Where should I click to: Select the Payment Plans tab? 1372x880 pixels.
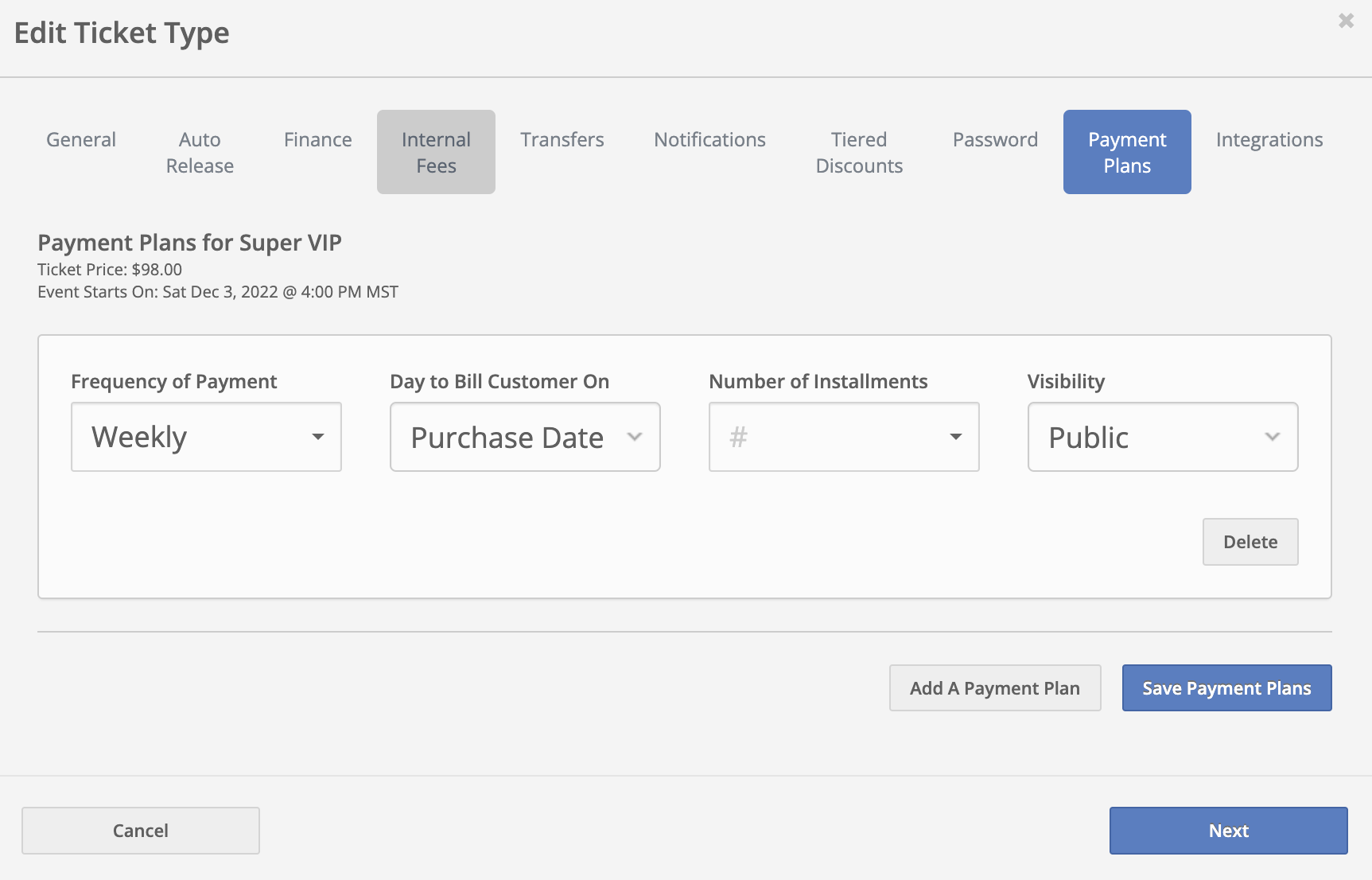coord(1127,152)
